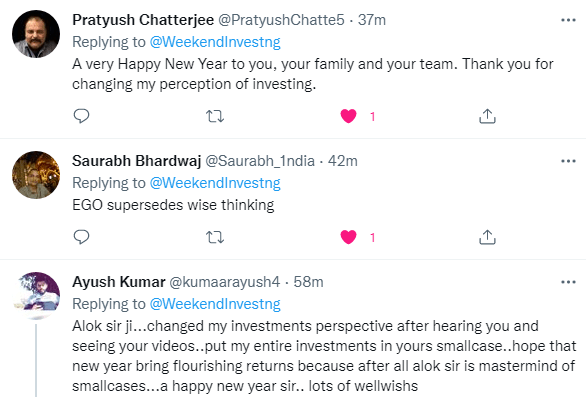The height and width of the screenshot is (397, 586).
Task: Retweet the EGO supersedes wise thinking tweet
Action: click(215, 237)
